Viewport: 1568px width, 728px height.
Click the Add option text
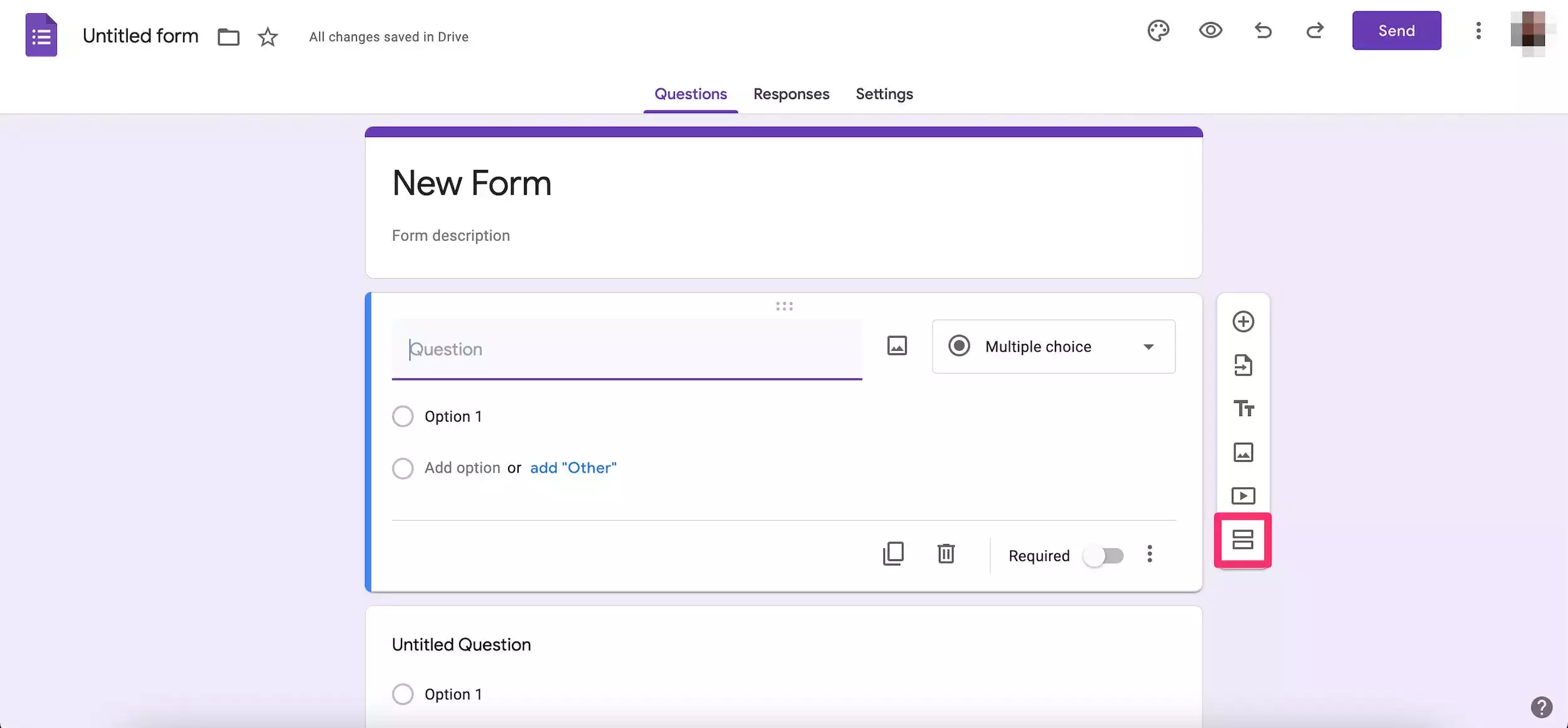pos(462,468)
